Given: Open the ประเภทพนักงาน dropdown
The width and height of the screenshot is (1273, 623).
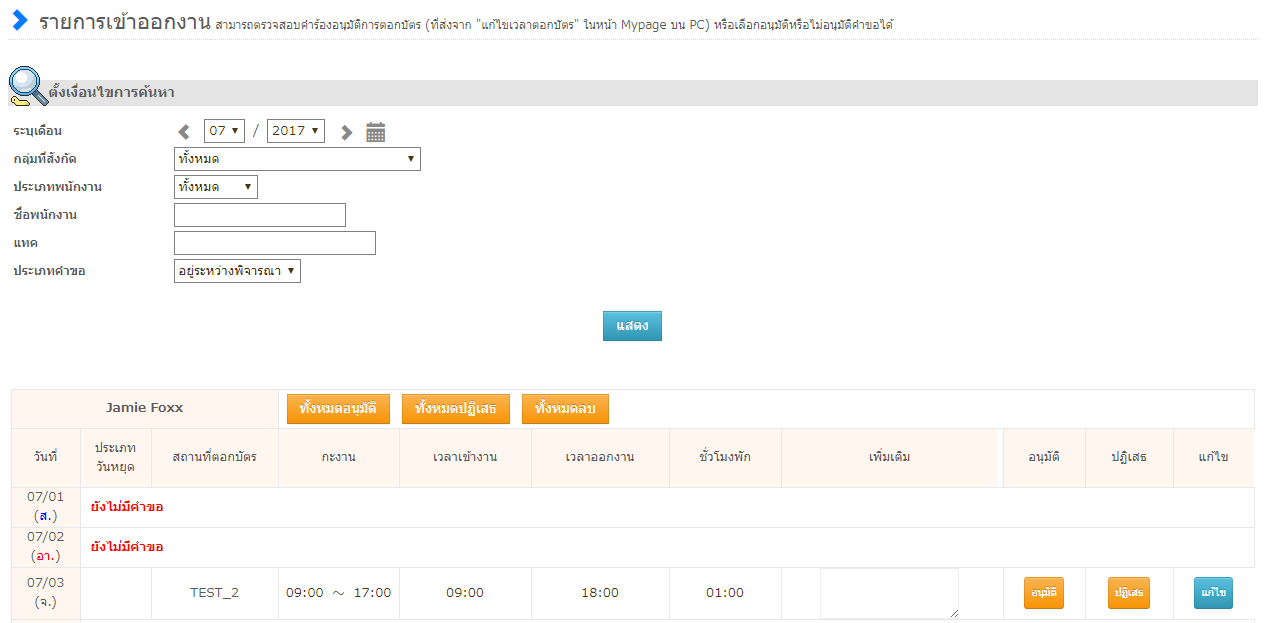Looking at the screenshot, I should (215, 187).
